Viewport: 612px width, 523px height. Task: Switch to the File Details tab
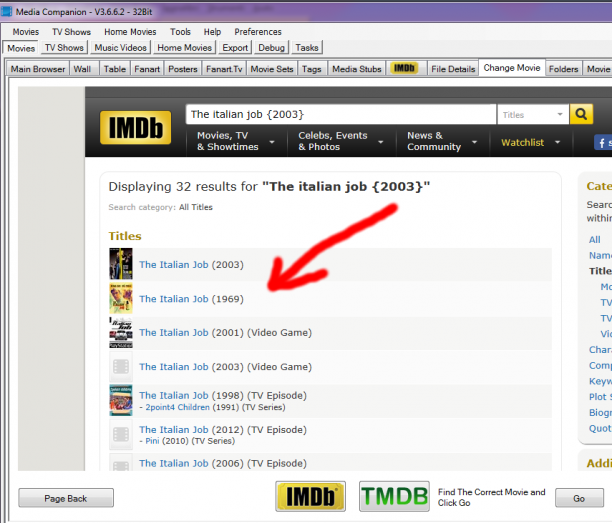click(453, 69)
